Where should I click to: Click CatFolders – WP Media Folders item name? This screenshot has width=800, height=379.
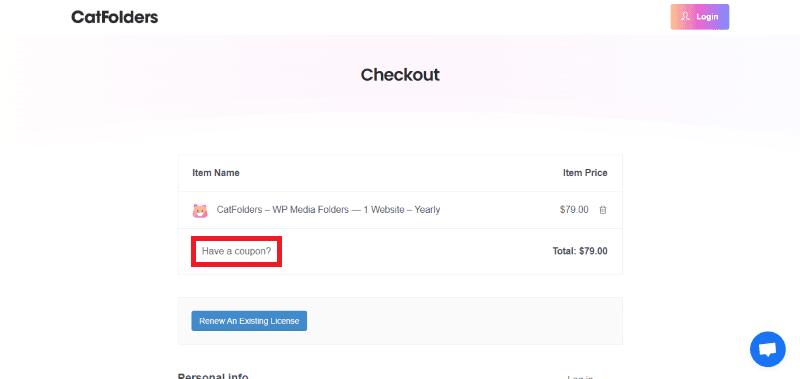(x=328, y=210)
